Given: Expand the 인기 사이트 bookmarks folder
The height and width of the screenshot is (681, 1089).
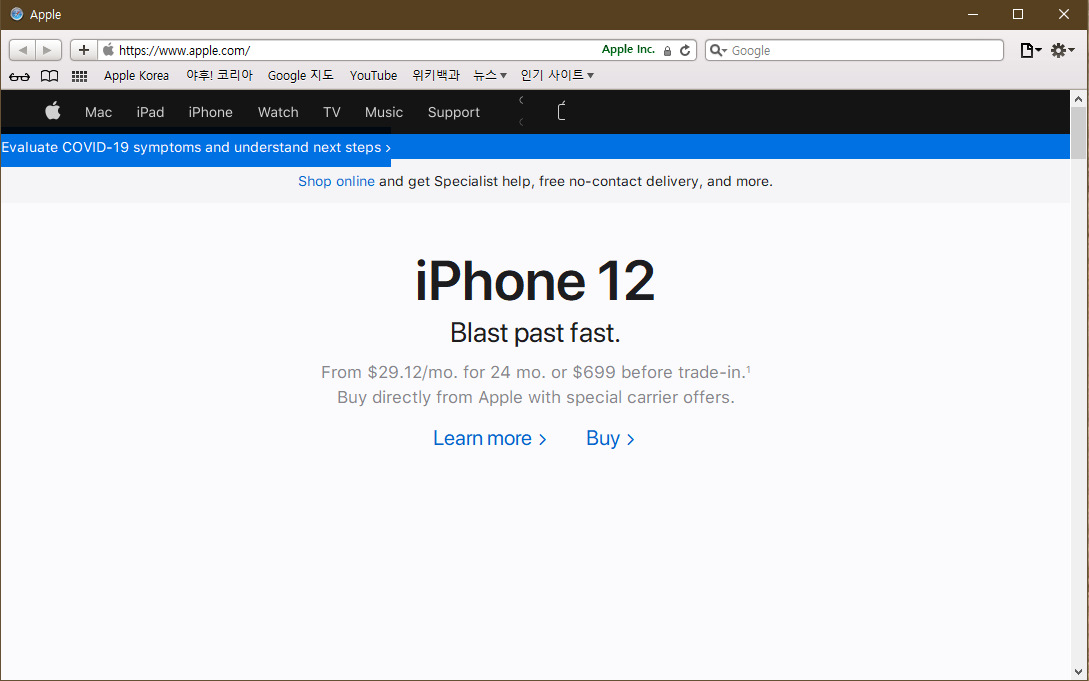Looking at the screenshot, I should tap(557, 75).
